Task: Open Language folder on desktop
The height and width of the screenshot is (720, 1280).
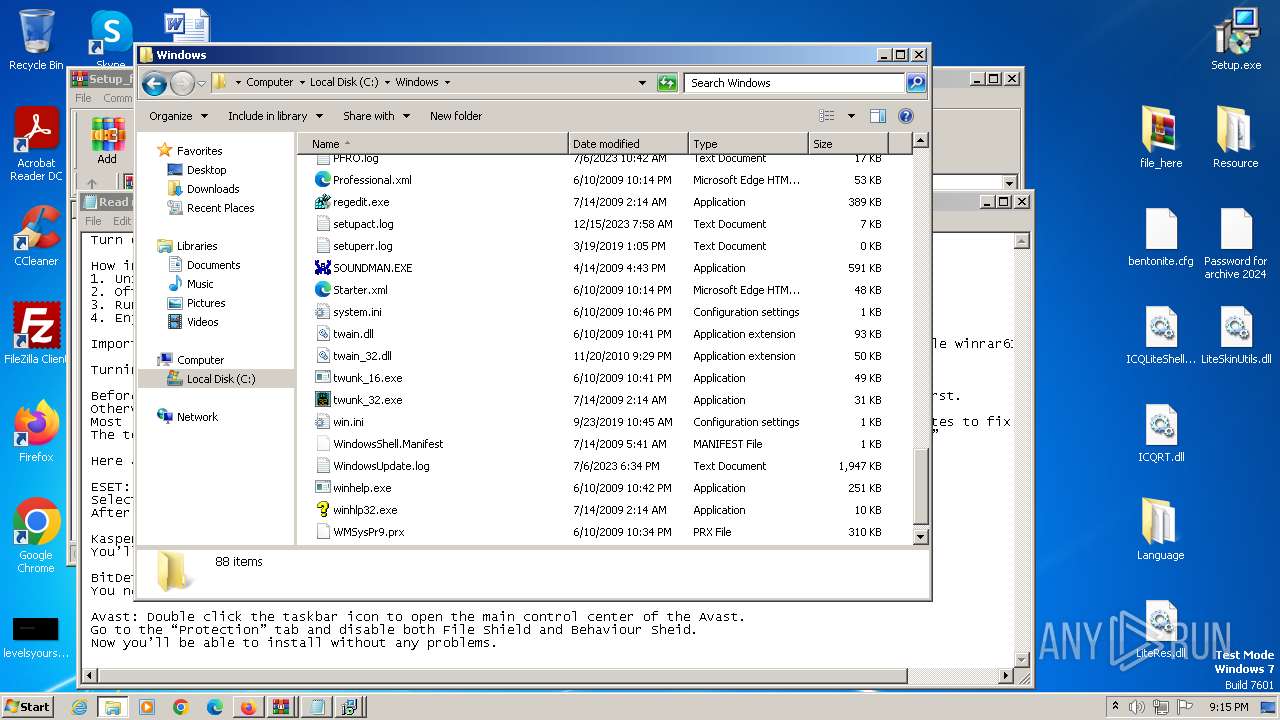Action: tap(1161, 530)
